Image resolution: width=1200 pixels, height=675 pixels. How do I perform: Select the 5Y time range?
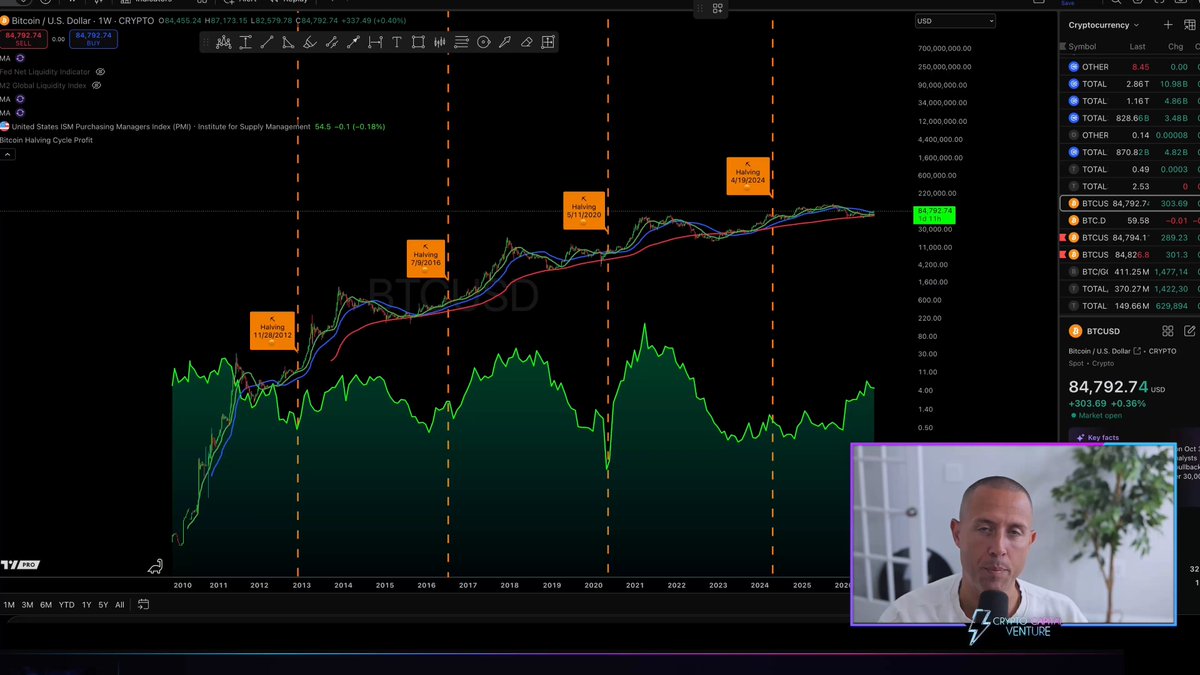click(103, 605)
